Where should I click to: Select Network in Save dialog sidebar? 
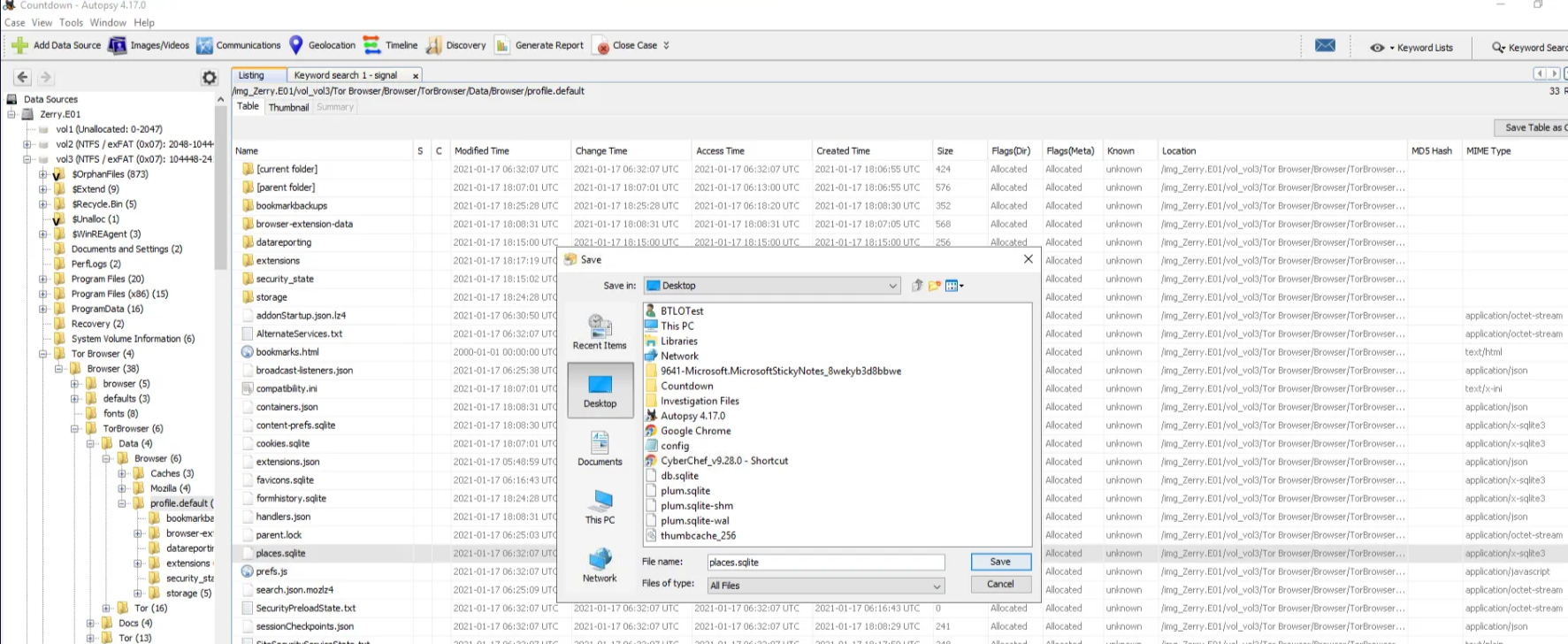pos(600,565)
